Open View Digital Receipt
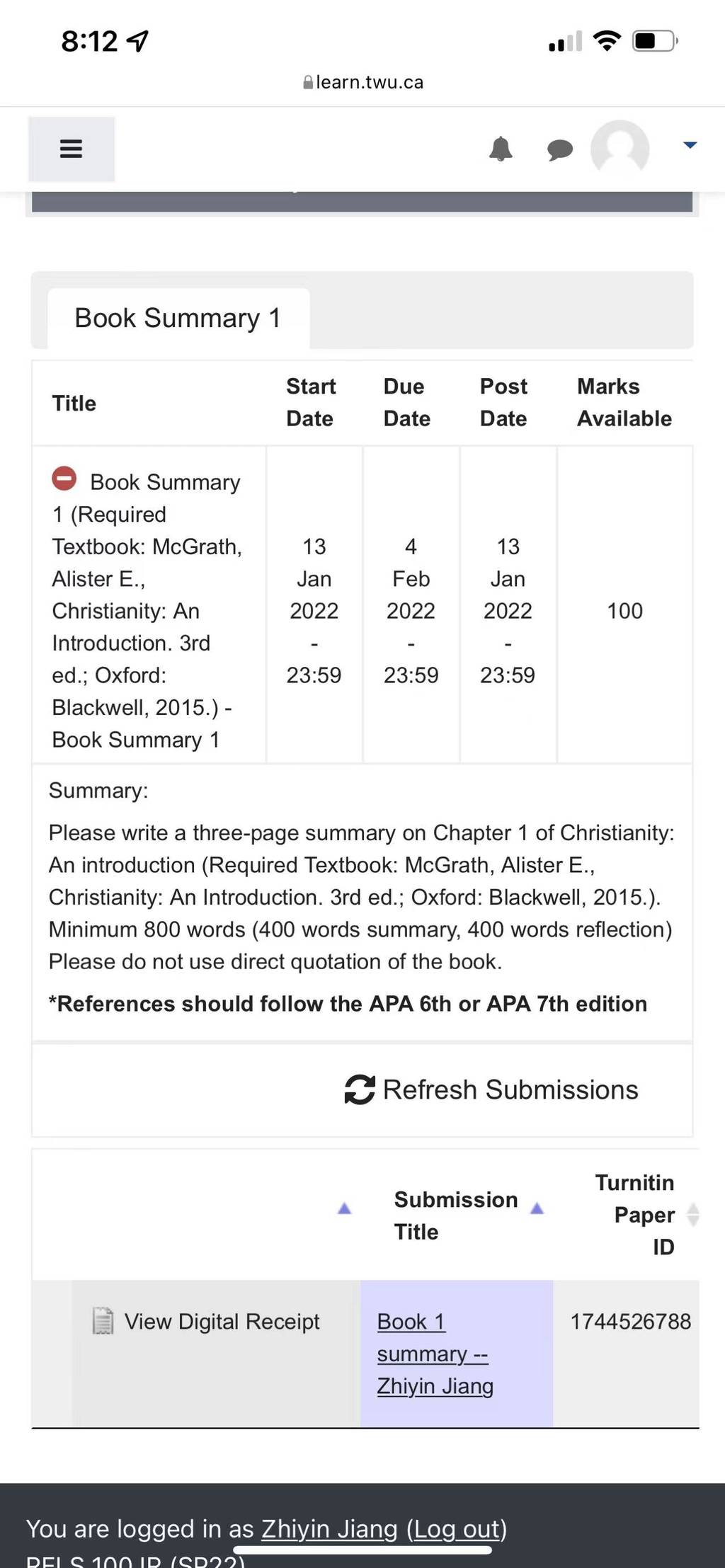This screenshot has height=1568, width=725. (222, 1321)
